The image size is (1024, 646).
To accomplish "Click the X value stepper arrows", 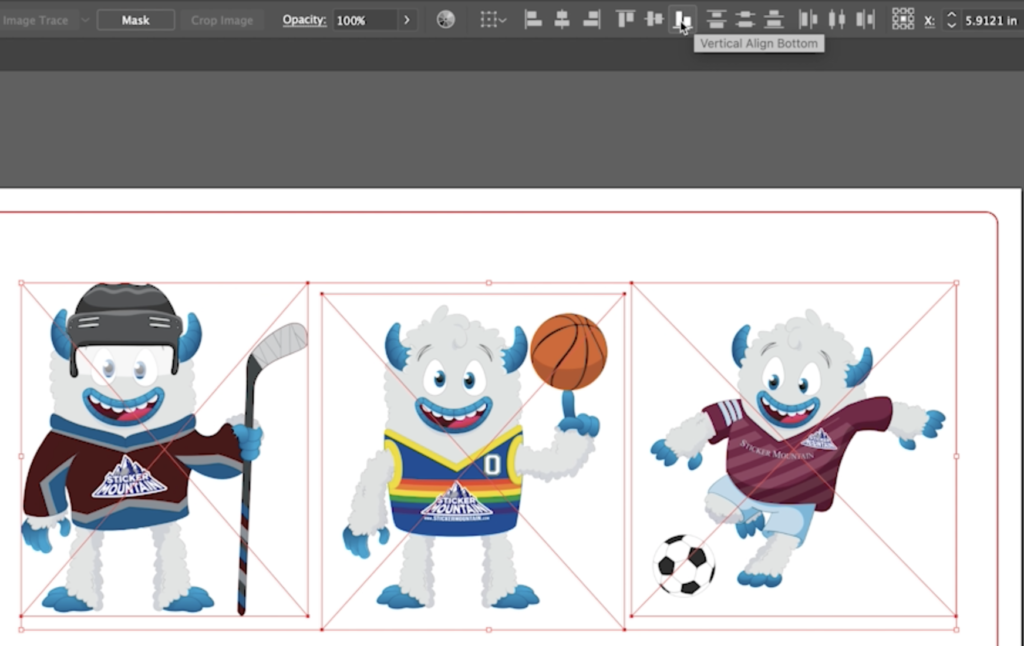I will point(952,20).
